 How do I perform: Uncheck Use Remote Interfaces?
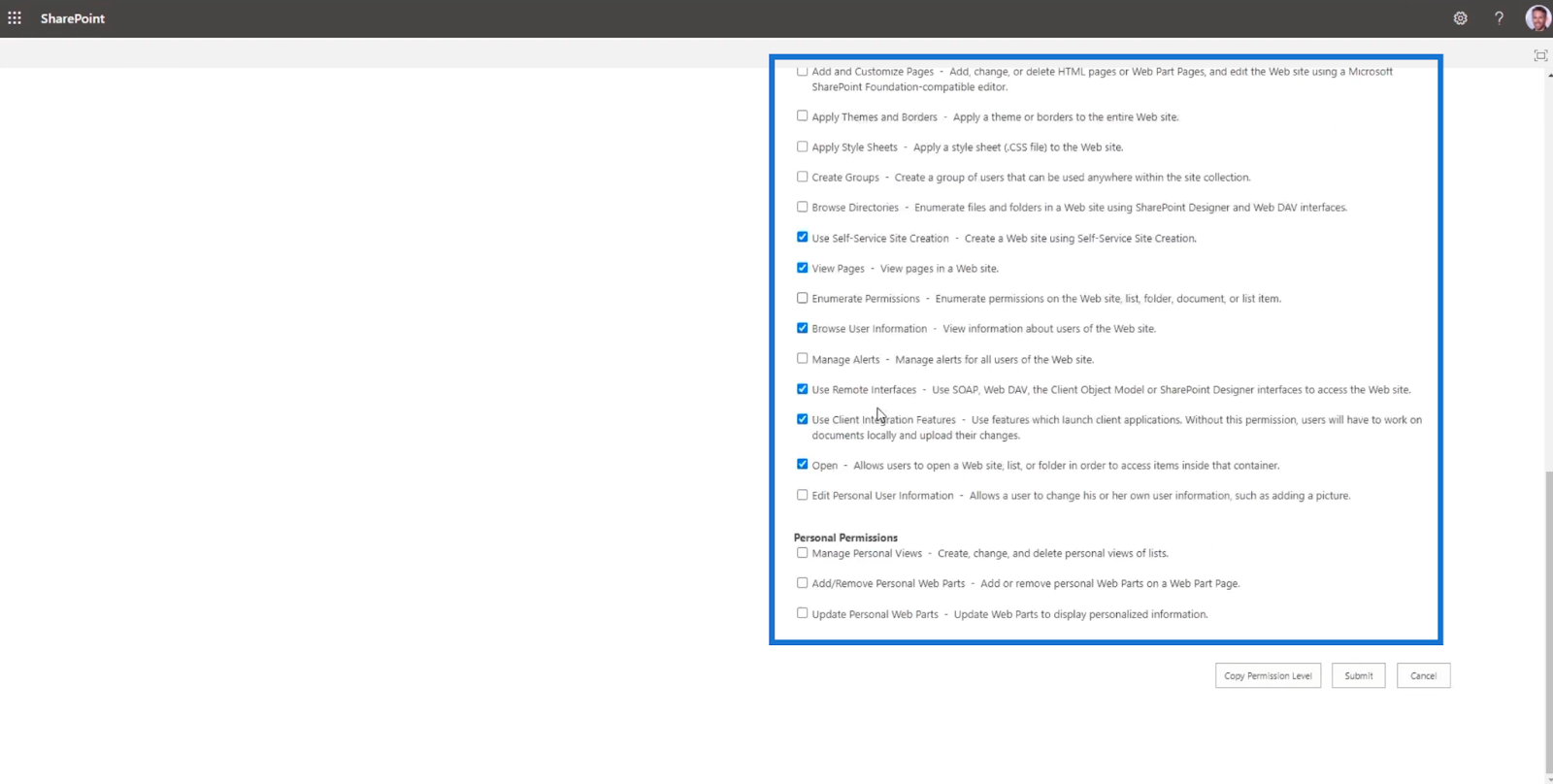[802, 389]
